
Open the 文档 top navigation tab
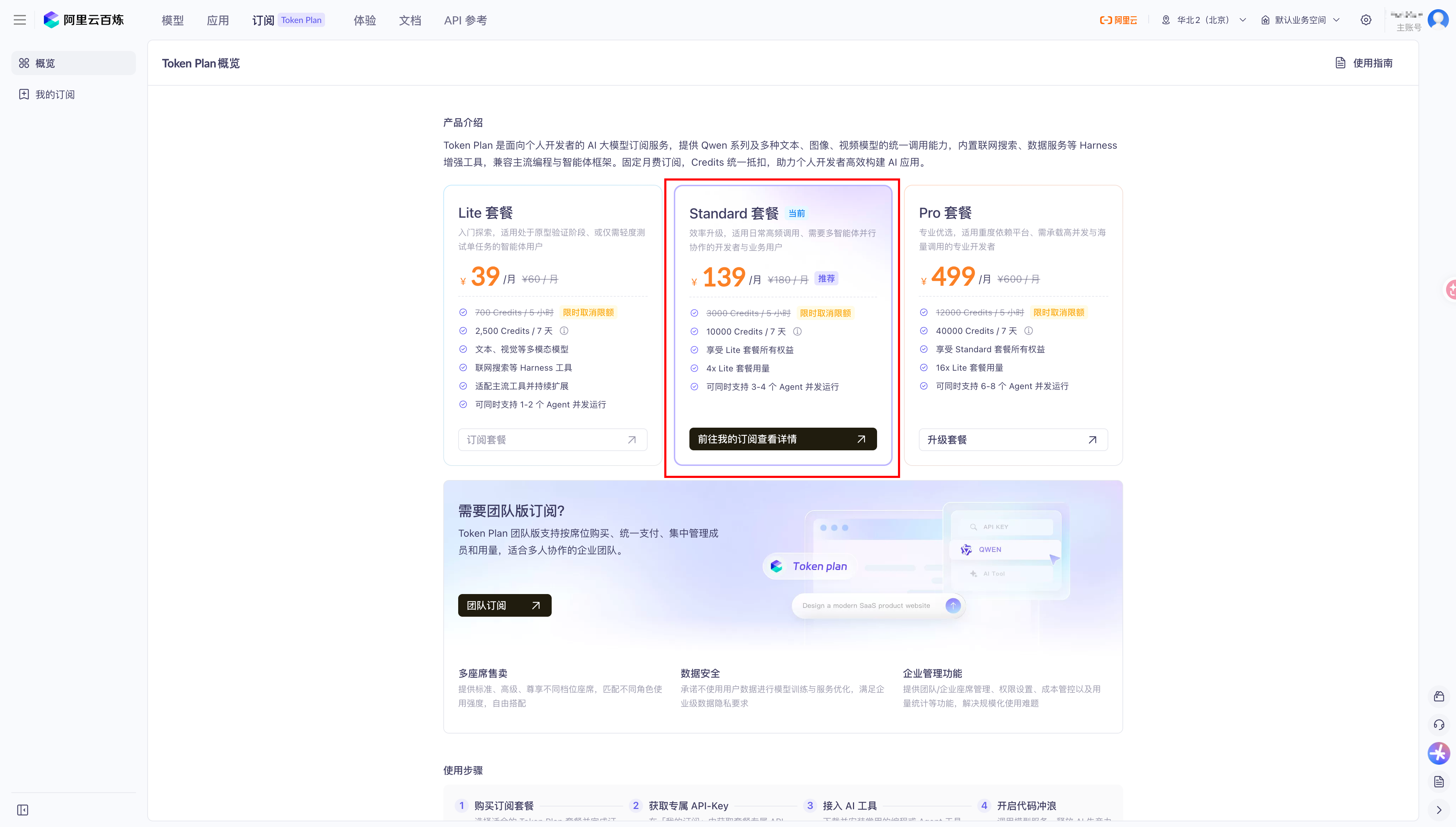coord(410,21)
